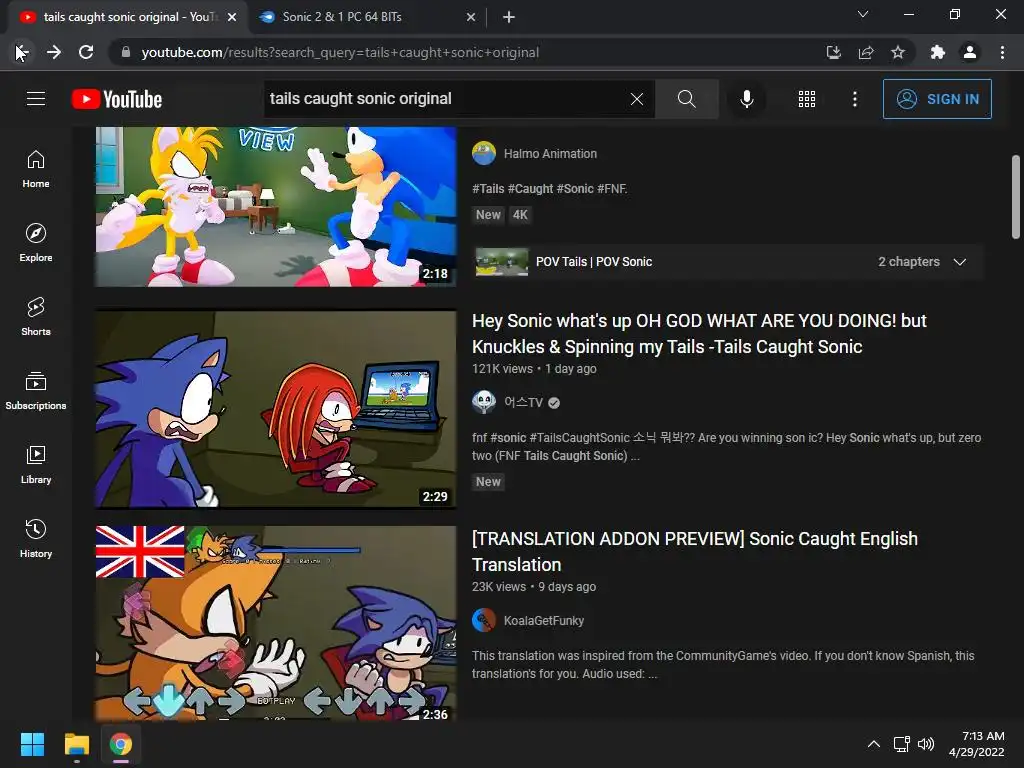
Task: Go to Home in sidebar
Action: click(x=36, y=169)
